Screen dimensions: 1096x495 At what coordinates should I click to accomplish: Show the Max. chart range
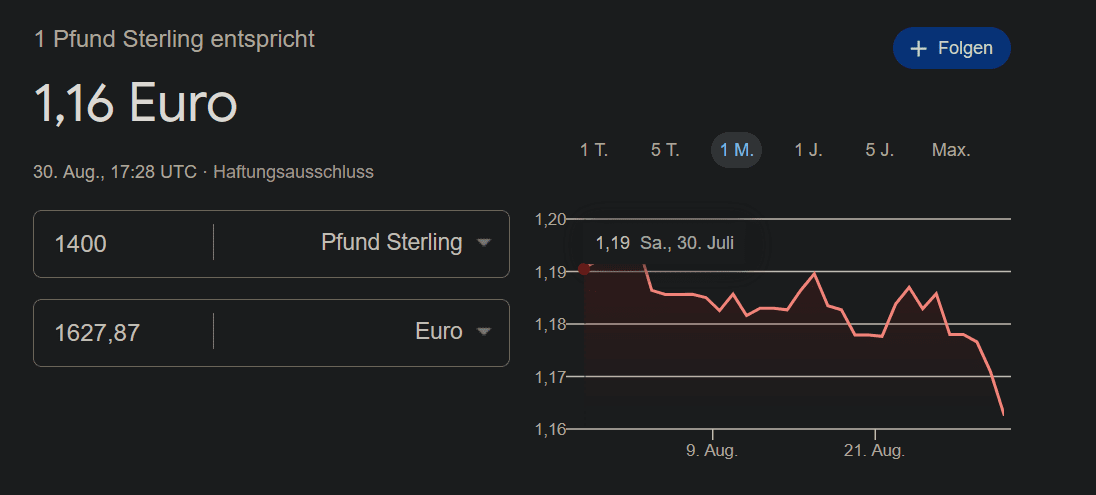pyautogui.click(x=951, y=150)
